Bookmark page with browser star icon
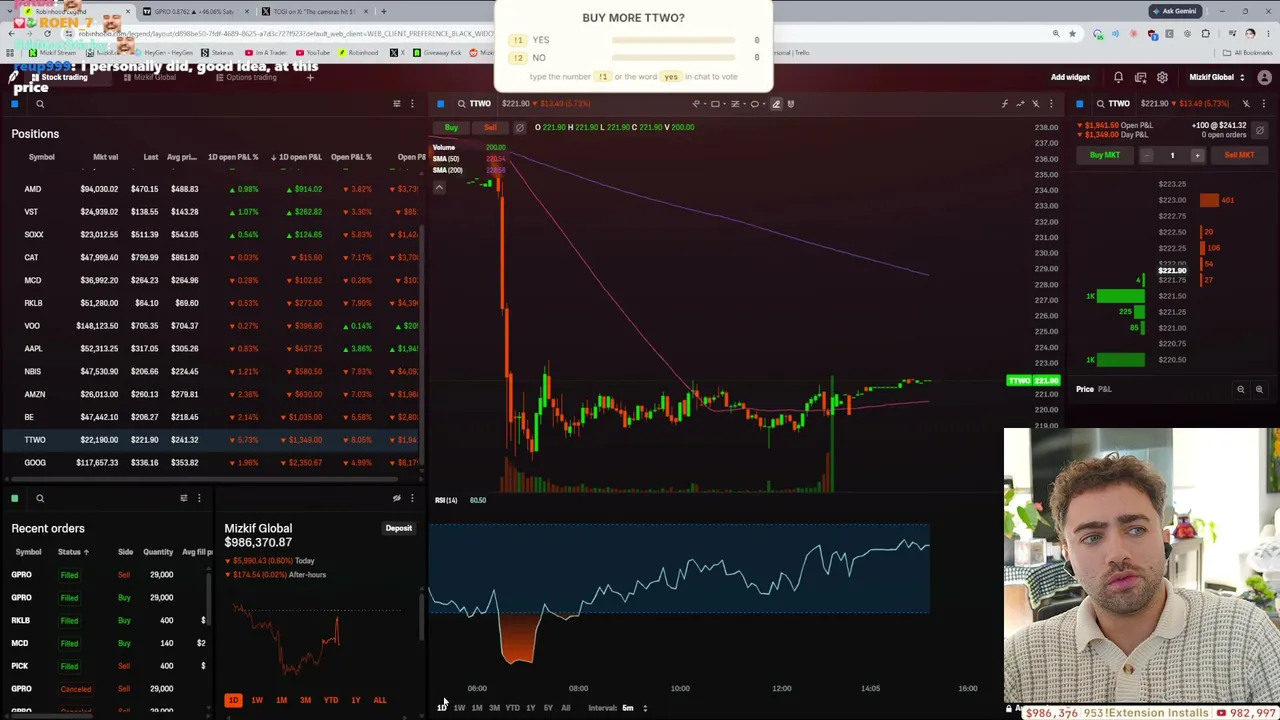The image size is (1280, 720). coord(1072,34)
